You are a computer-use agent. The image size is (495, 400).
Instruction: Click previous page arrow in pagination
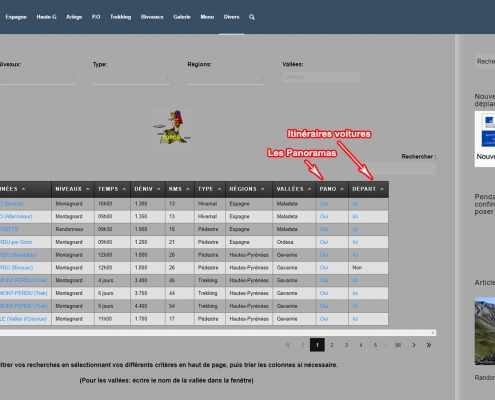coord(303,345)
